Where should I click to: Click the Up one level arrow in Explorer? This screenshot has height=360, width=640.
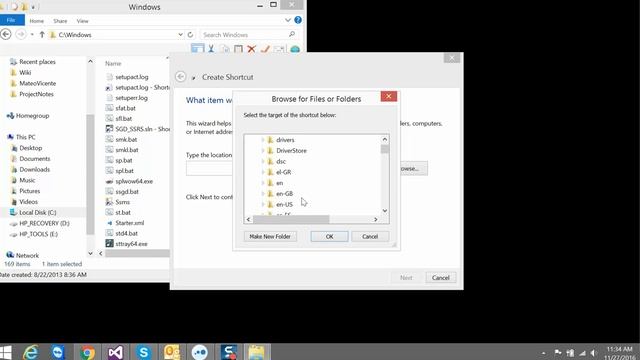point(42,35)
